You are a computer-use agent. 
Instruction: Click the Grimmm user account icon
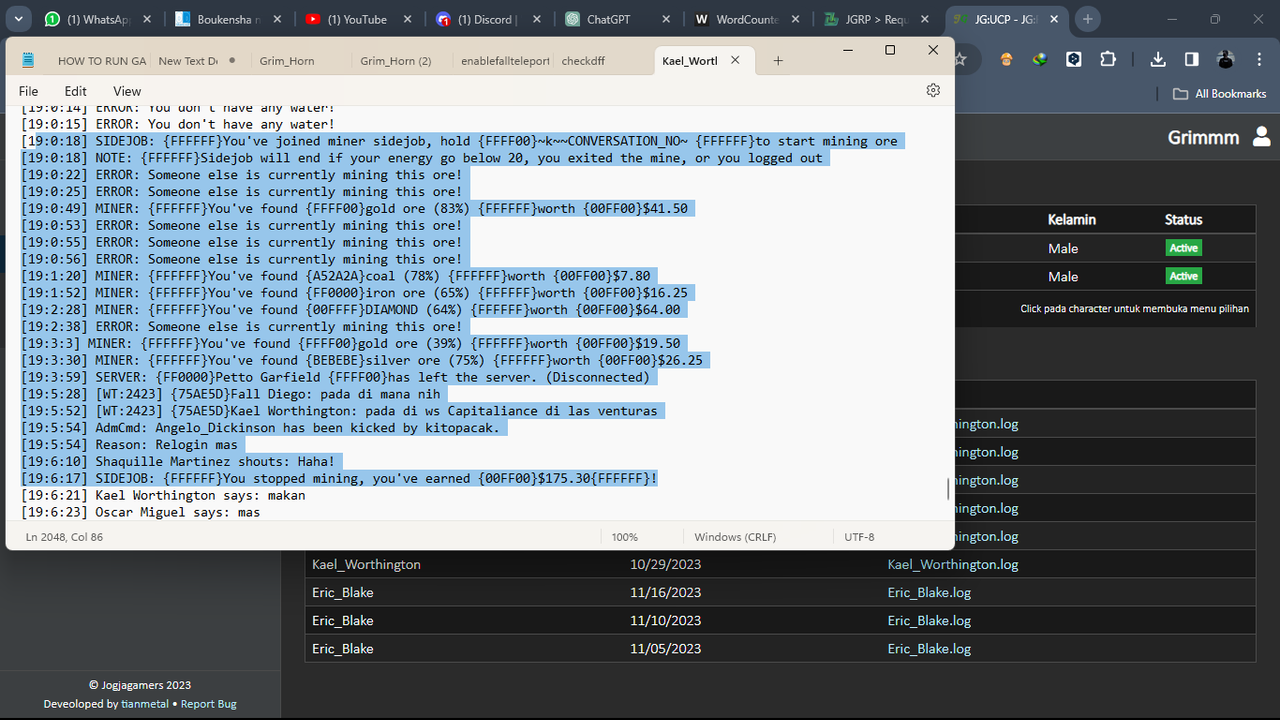pos(1261,136)
